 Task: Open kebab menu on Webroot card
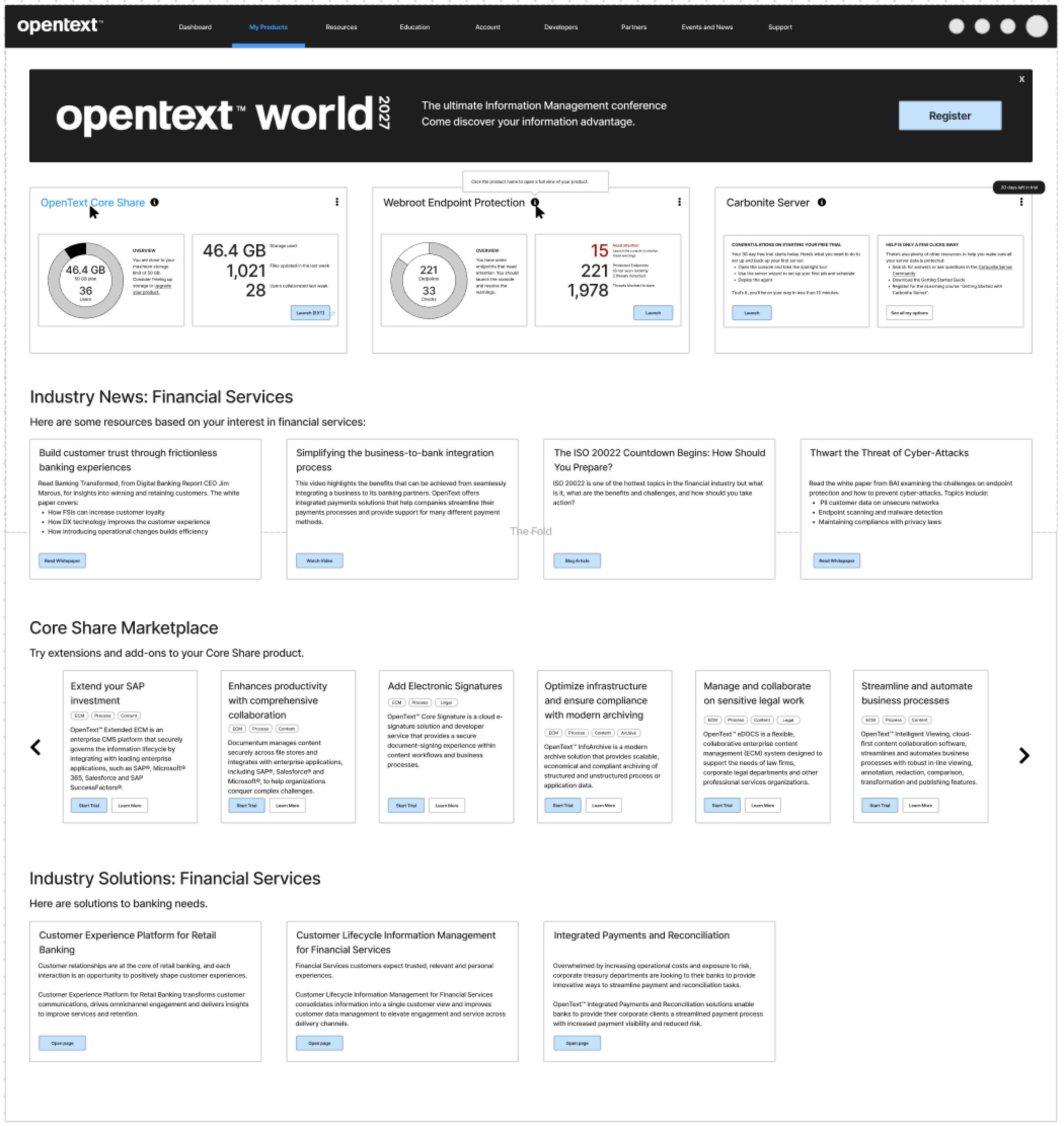tap(679, 202)
